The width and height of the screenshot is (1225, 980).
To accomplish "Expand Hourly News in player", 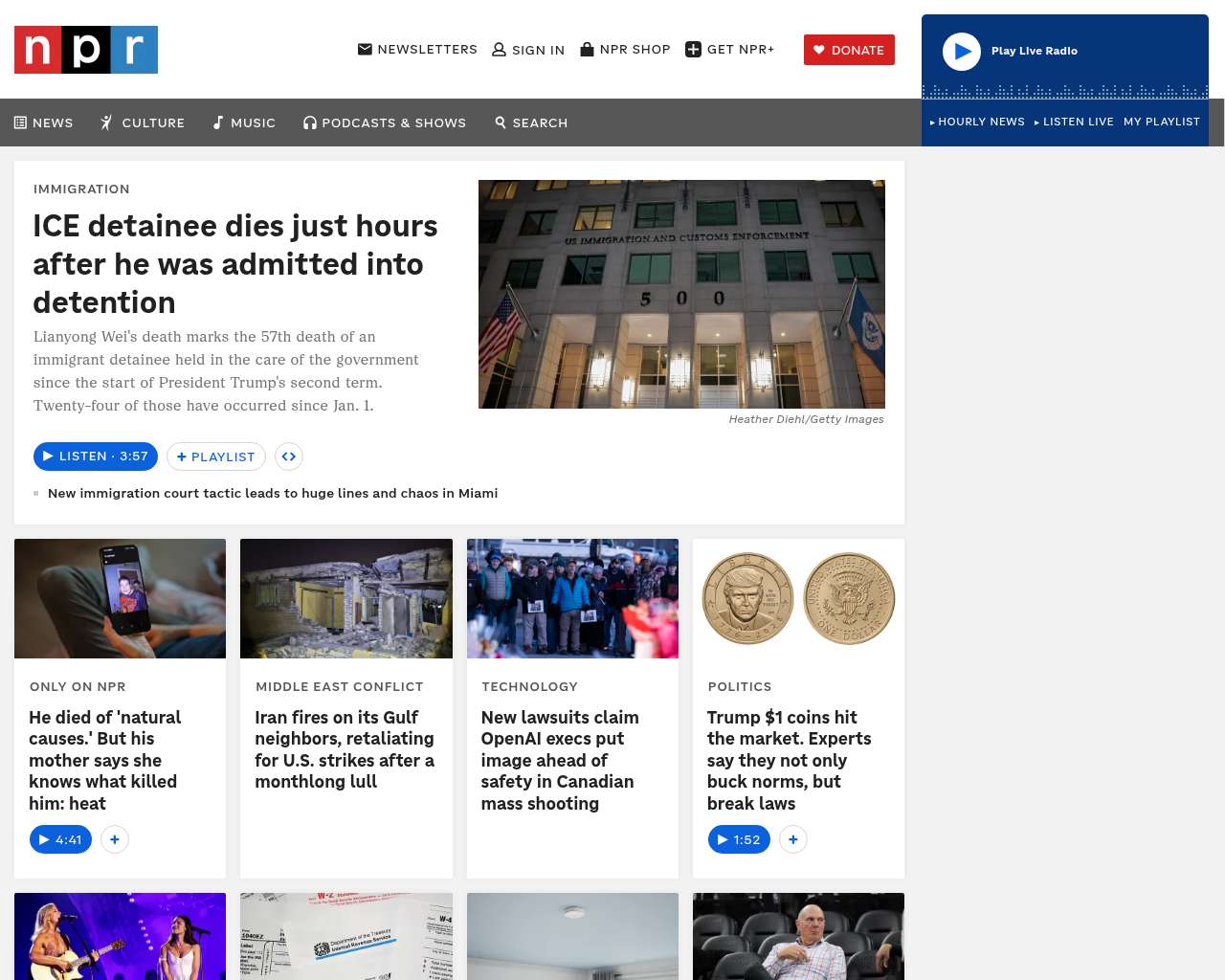I will pos(977,122).
